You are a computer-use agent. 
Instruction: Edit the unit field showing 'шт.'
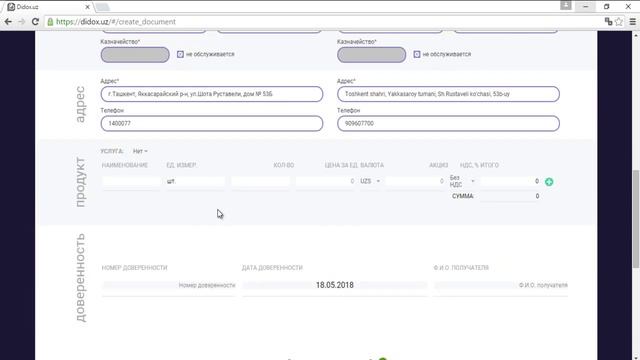click(x=195, y=181)
